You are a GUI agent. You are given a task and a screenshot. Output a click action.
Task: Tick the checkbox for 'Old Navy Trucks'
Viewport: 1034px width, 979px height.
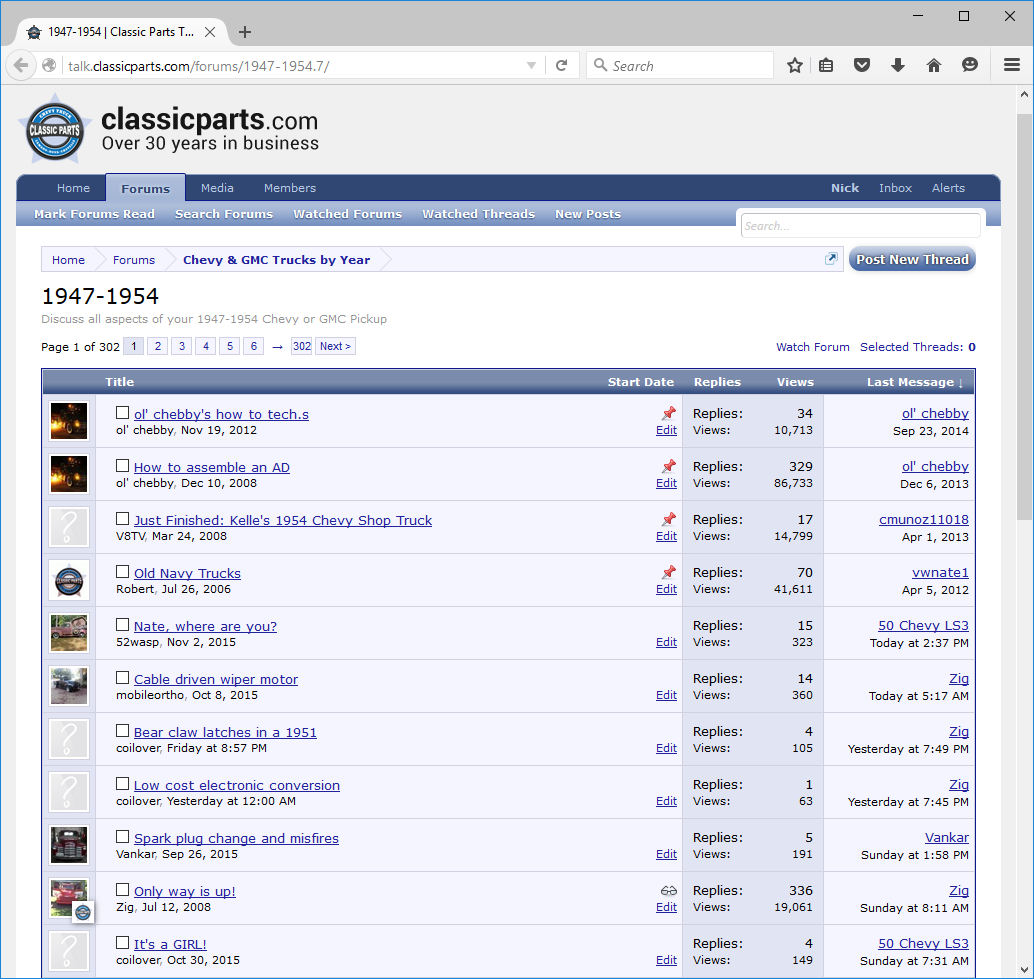click(x=122, y=572)
